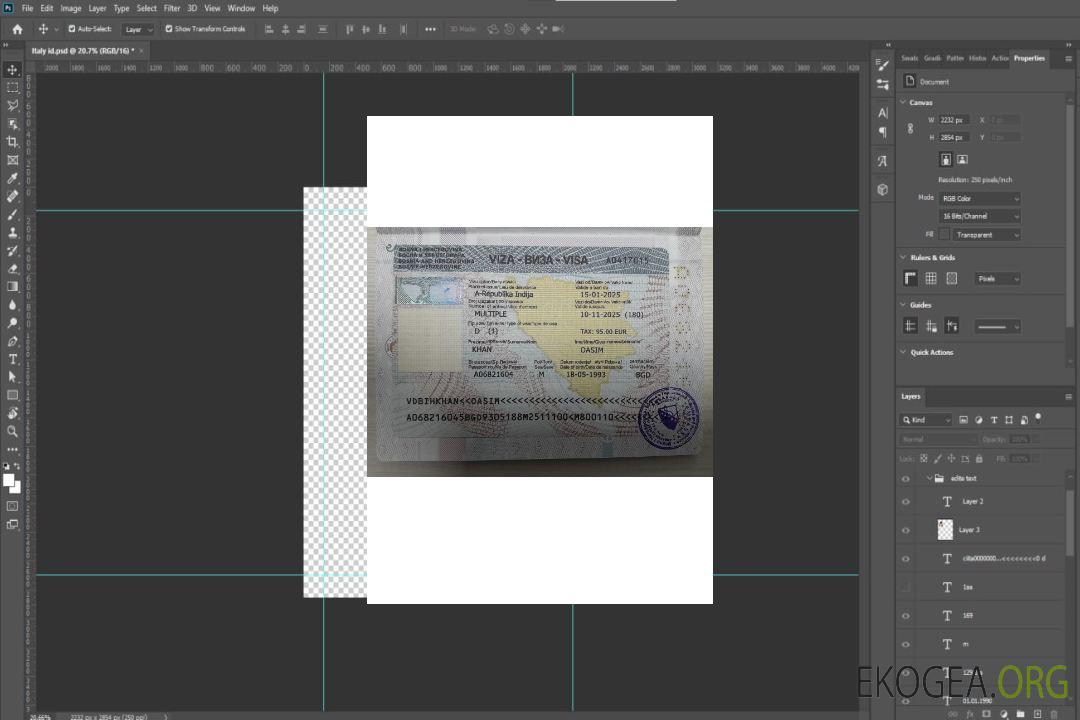Select portrait canvas orientation button
1080x720 pixels.
pos(946,160)
